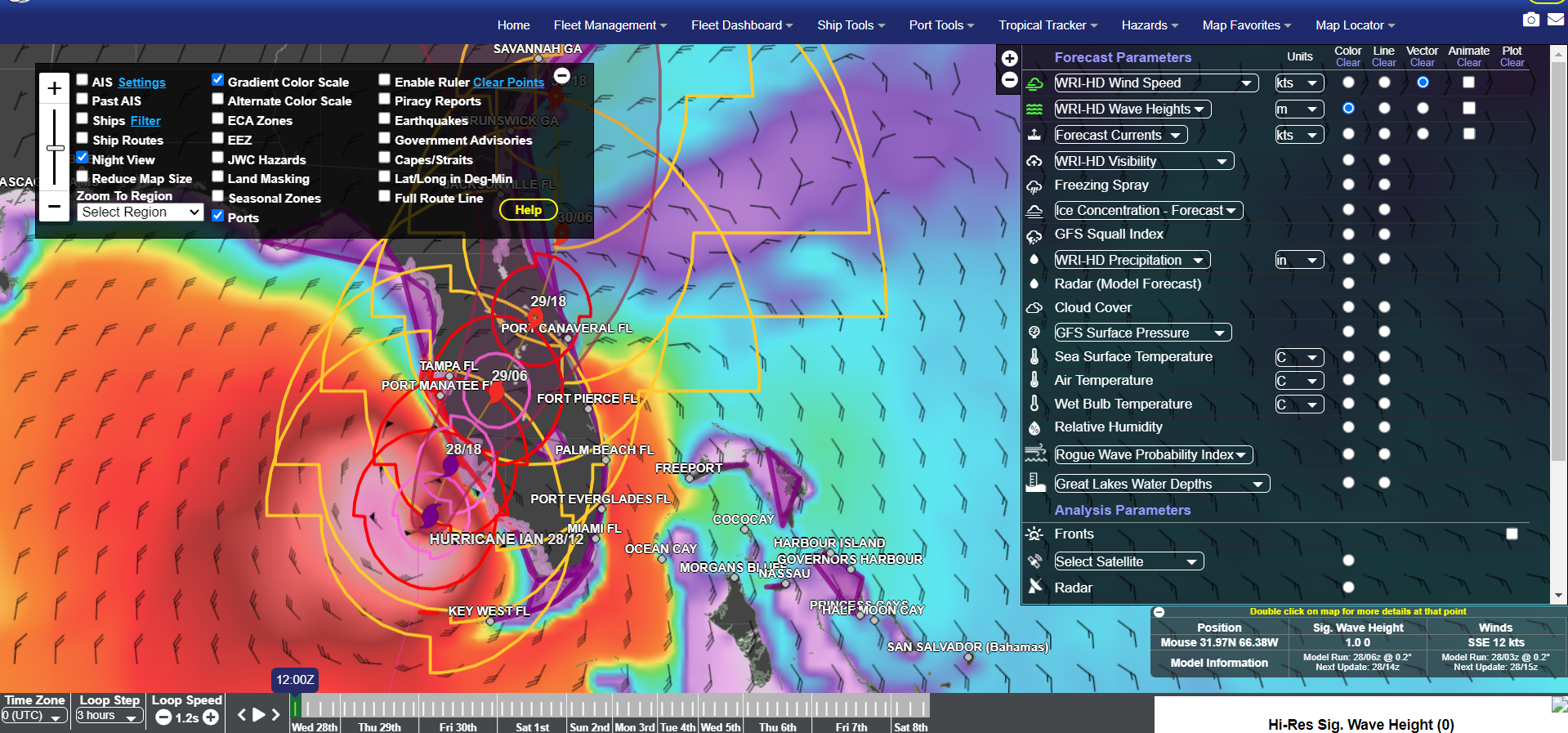The image size is (1568, 733).
Task: Open the Tropical Tracker menu
Action: [1048, 25]
